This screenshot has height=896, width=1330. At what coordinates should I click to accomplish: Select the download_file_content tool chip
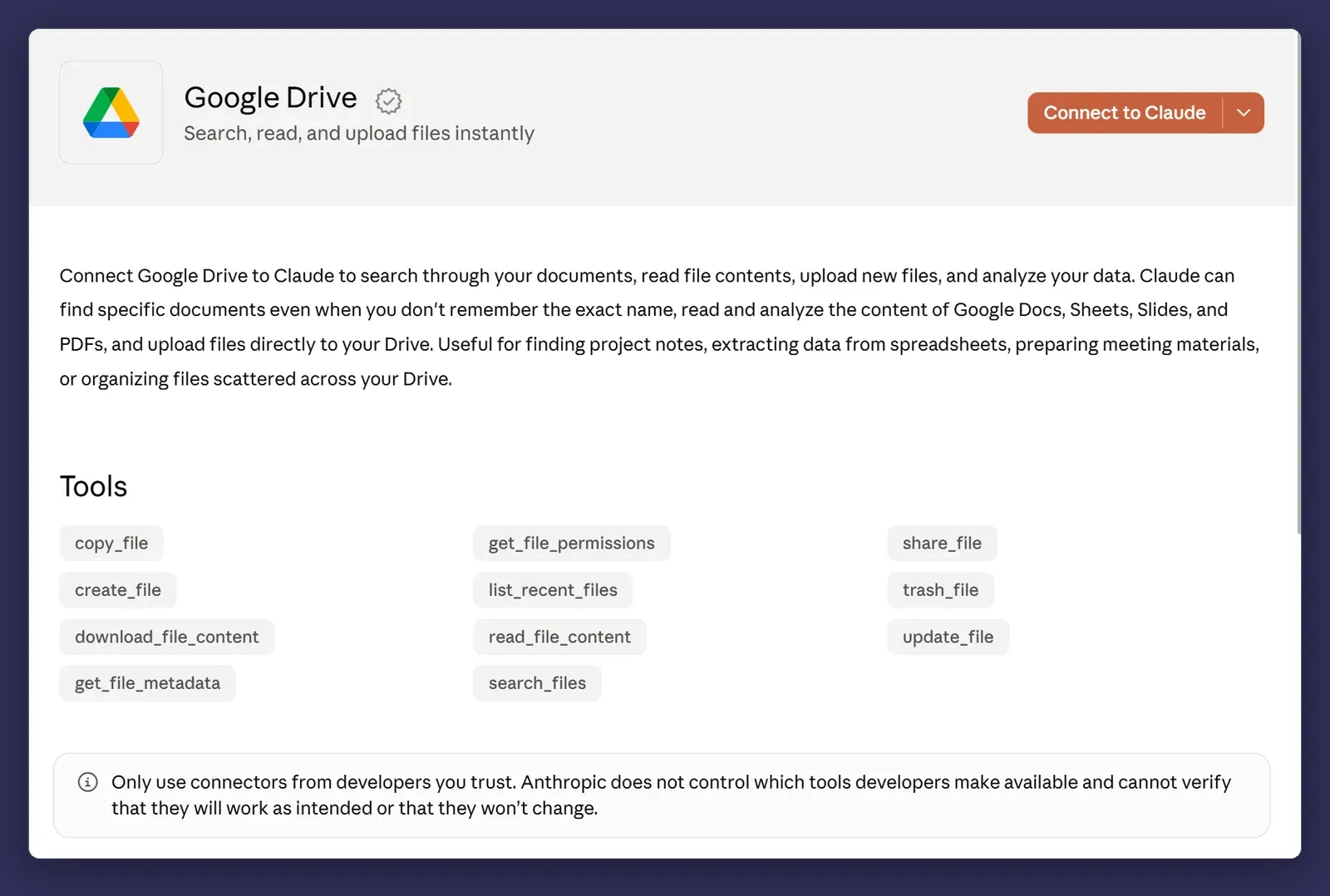coord(167,637)
